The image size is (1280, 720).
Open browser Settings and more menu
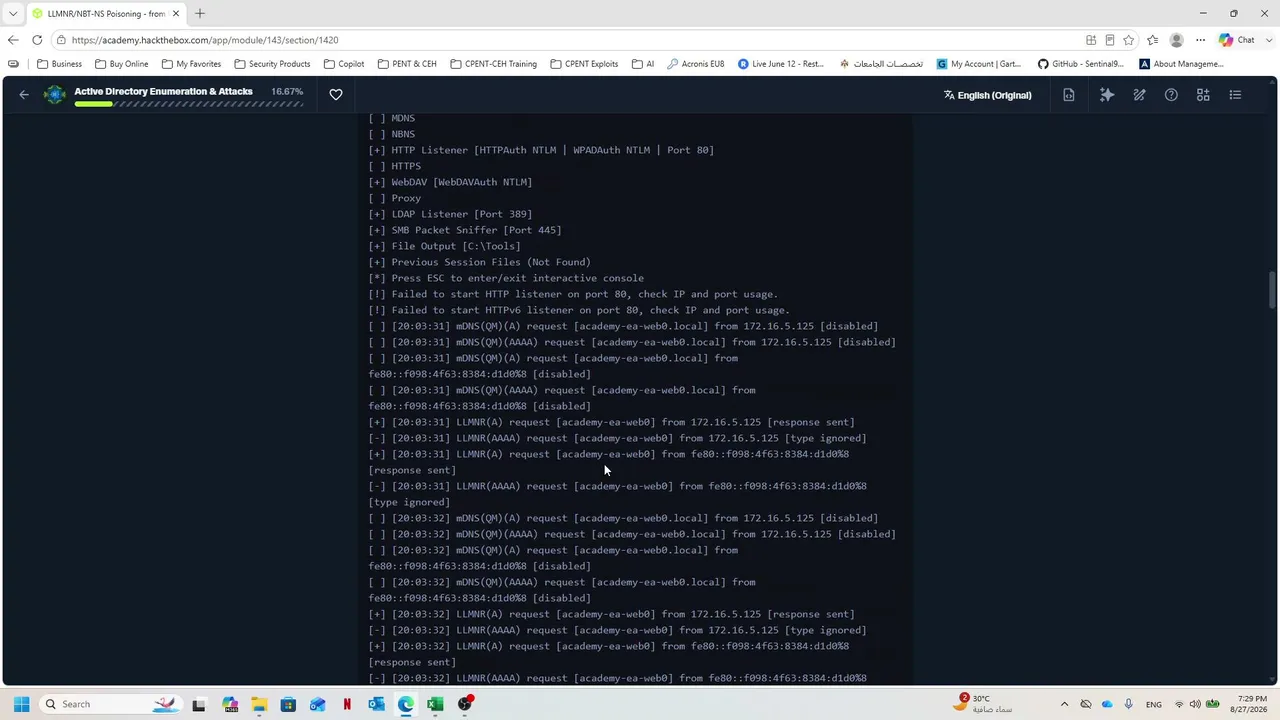pos(1201,40)
